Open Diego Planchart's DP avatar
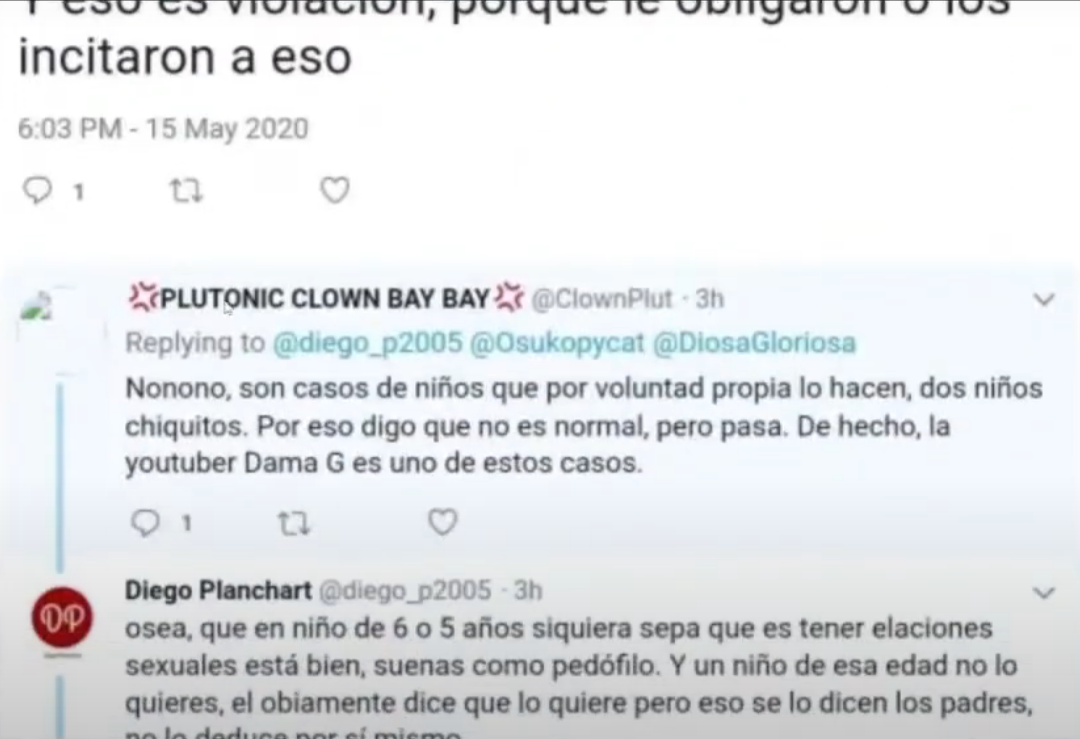Image resolution: width=1080 pixels, height=739 pixels. [63, 617]
